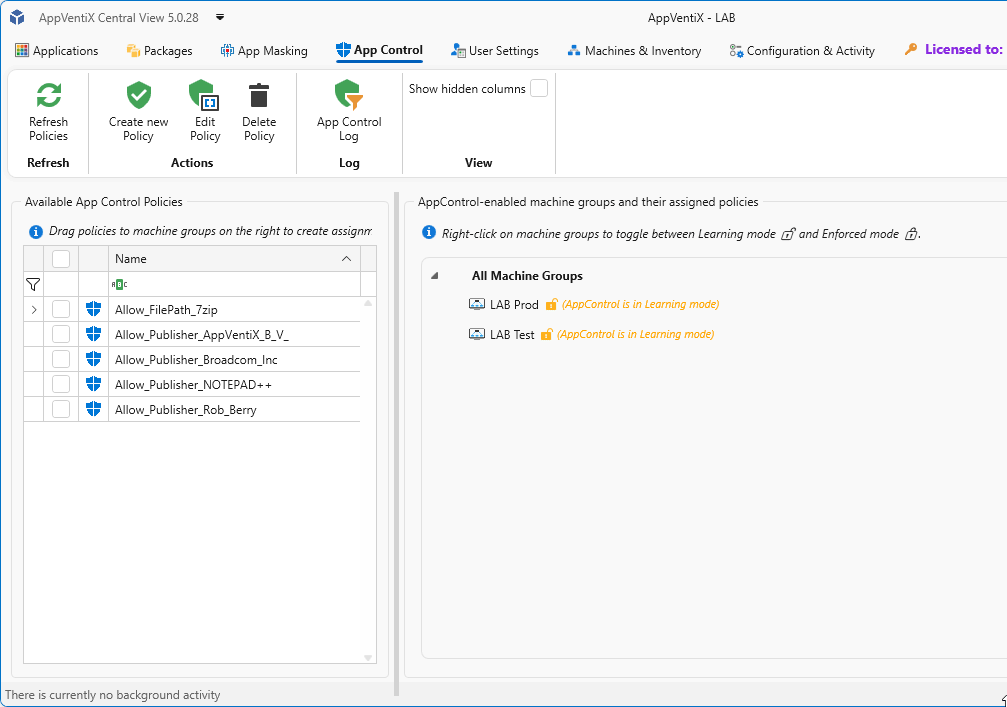Switch to Machines & Inventory tab
Viewport: 1007px width, 707px height.
click(x=634, y=51)
